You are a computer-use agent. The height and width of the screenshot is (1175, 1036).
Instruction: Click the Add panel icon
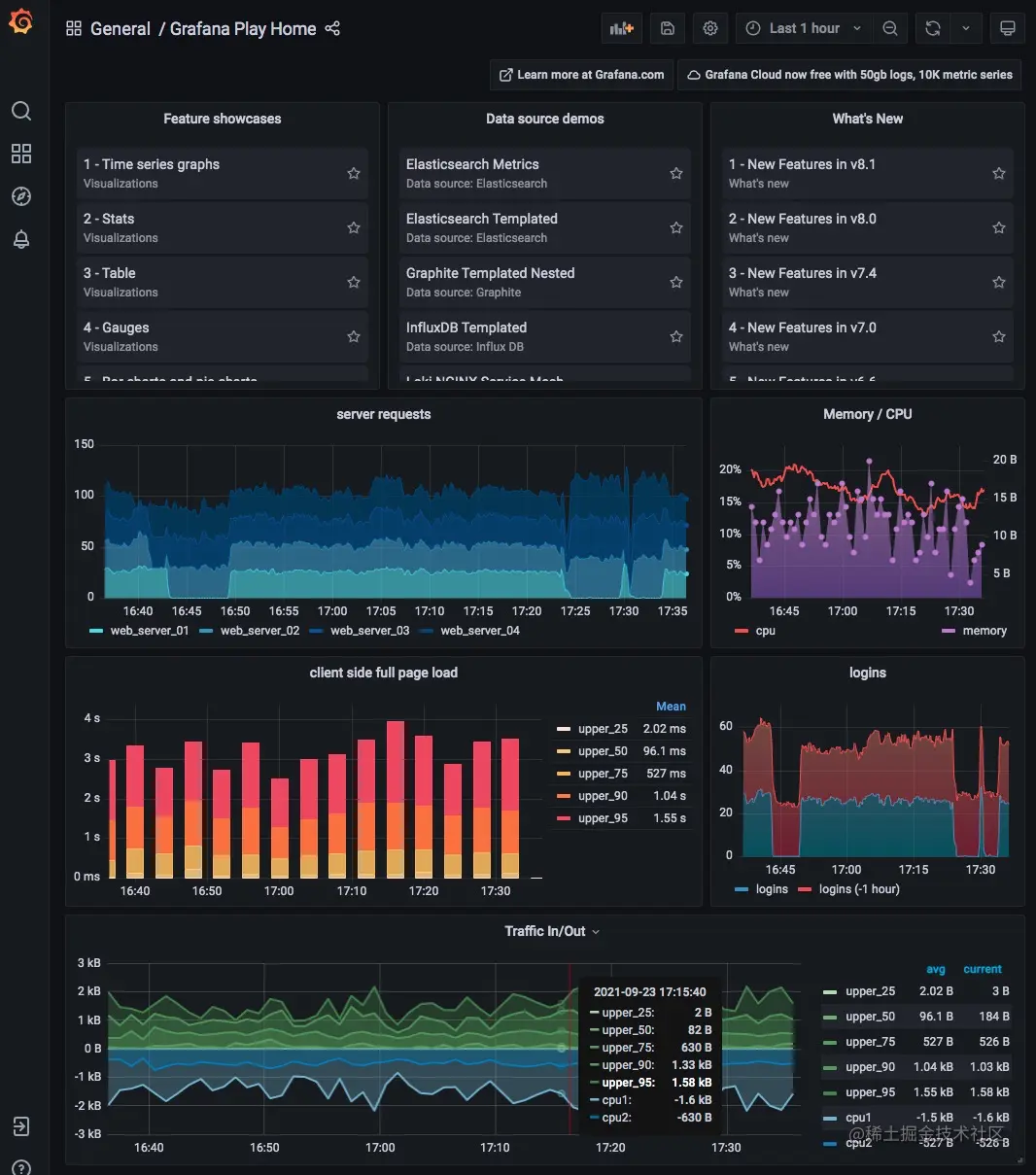click(x=622, y=28)
